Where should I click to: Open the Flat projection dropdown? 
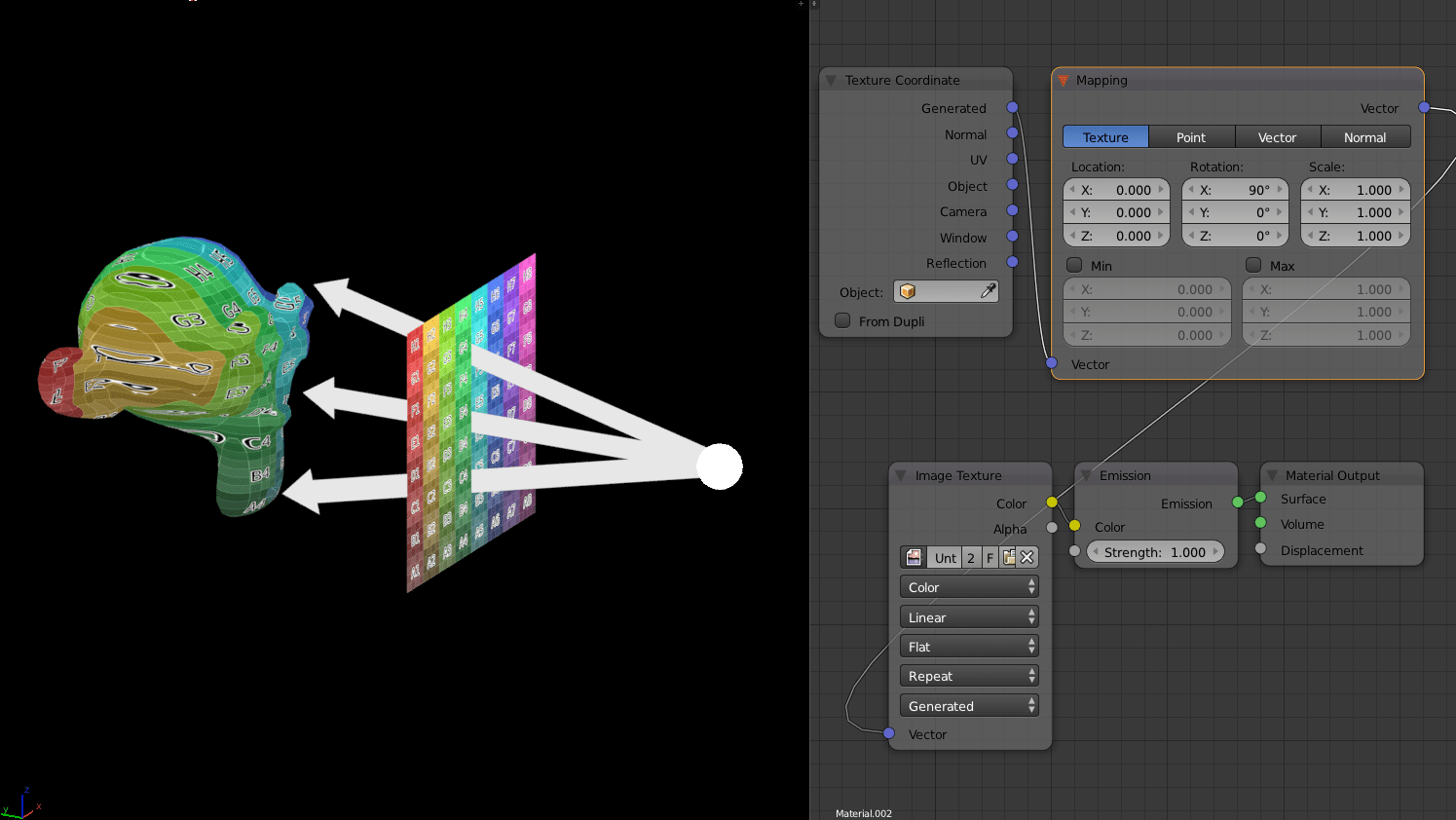pyautogui.click(x=969, y=646)
